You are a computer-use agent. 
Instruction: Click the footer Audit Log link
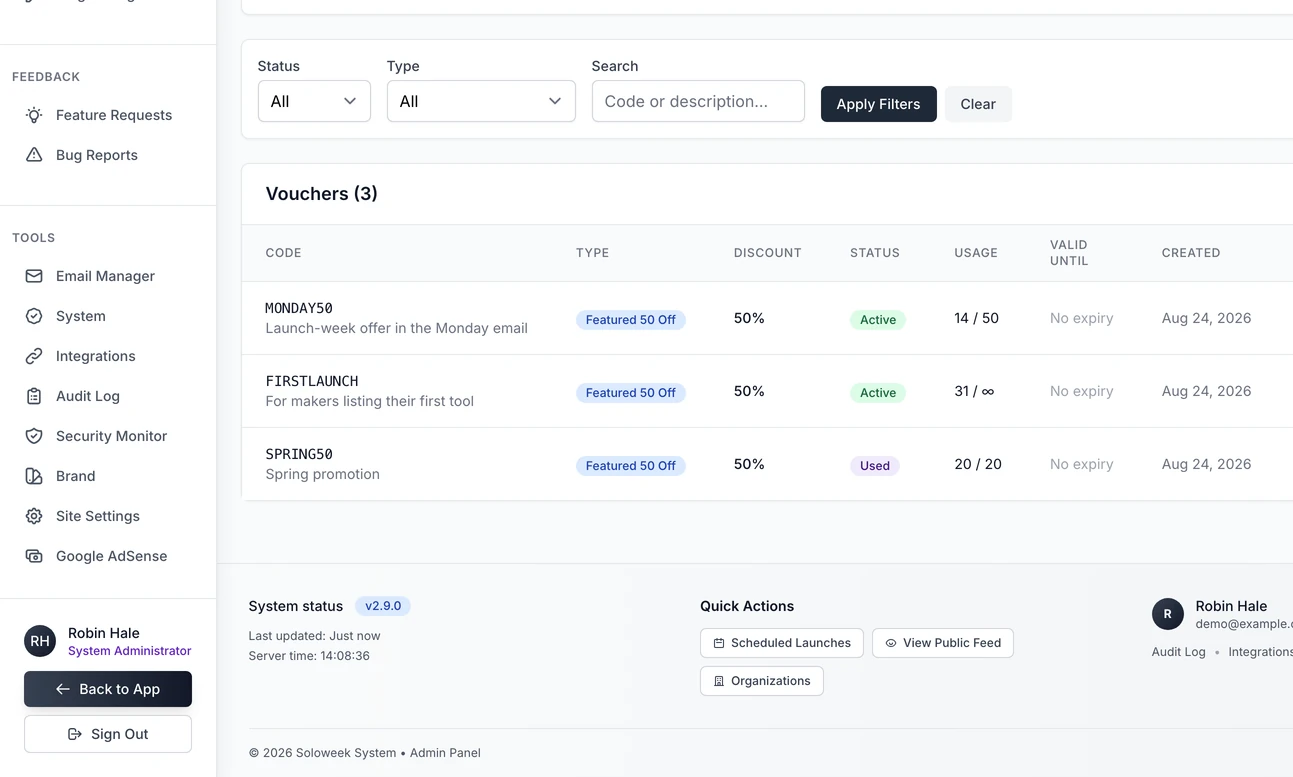pos(1179,652)
